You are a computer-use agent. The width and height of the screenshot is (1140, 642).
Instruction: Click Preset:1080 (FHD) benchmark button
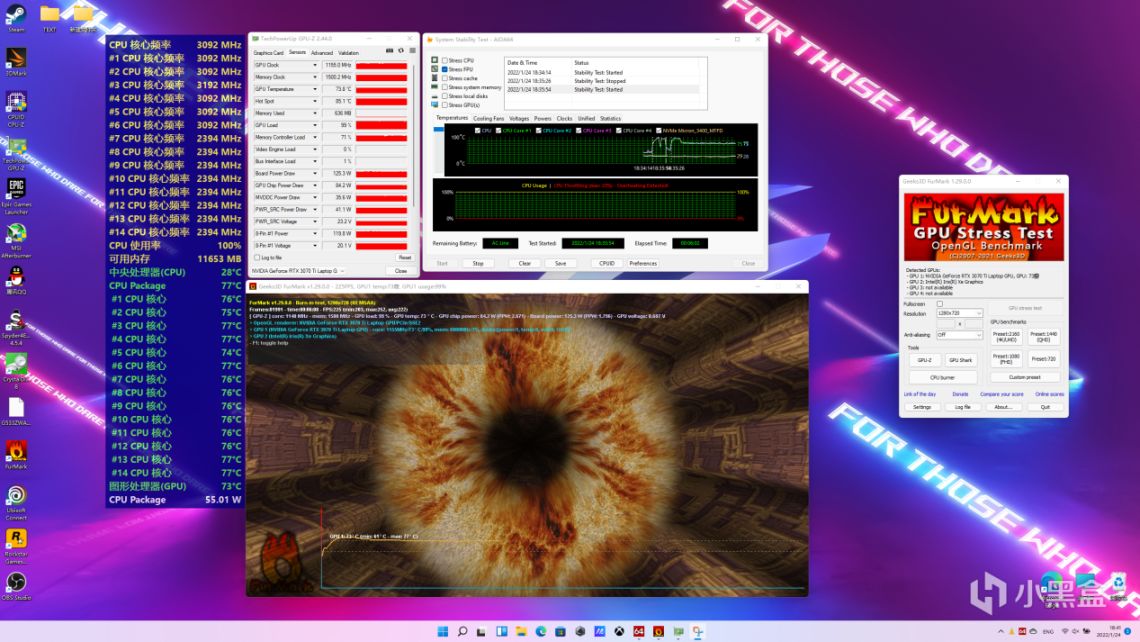point(1006,358)
